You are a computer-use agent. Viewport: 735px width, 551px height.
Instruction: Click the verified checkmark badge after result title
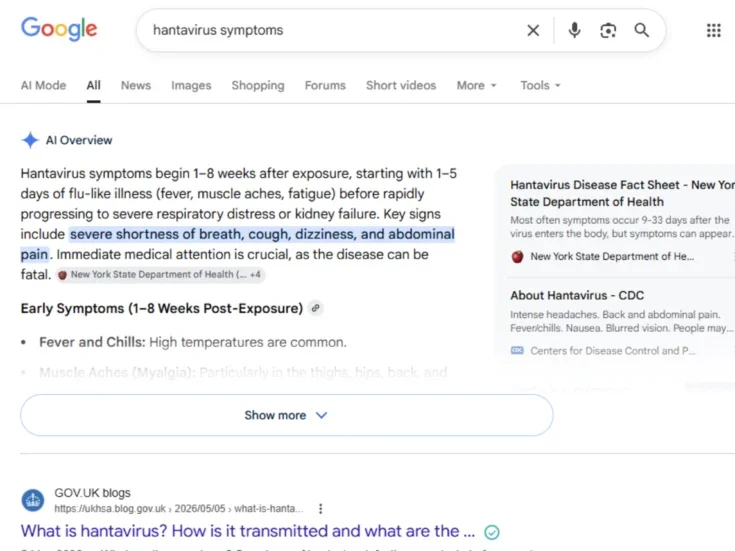[x=492, y=532]
